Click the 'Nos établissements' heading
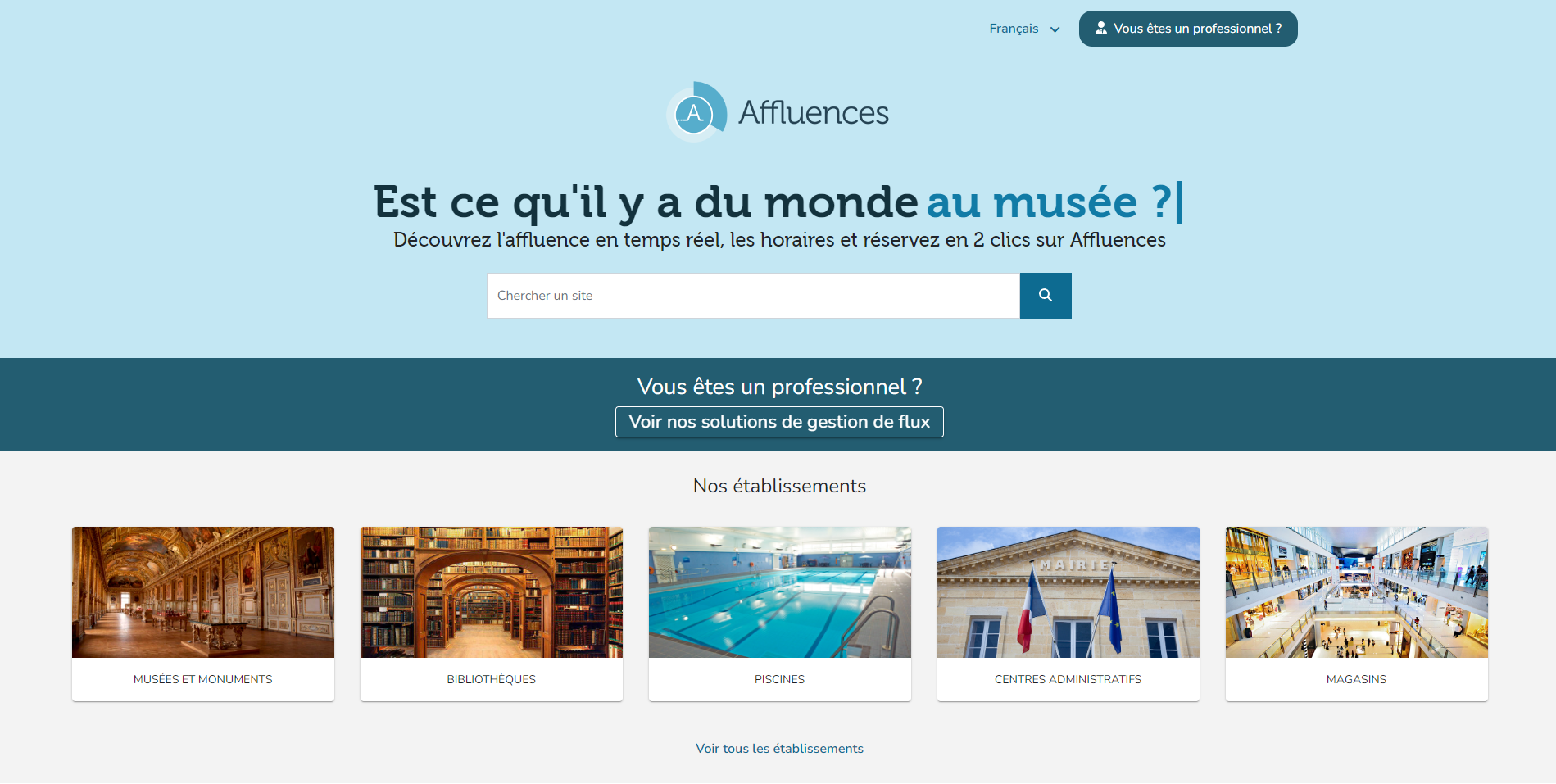Image resolution: width=1556 pixels, height=784 pixels. pos(780,486)
